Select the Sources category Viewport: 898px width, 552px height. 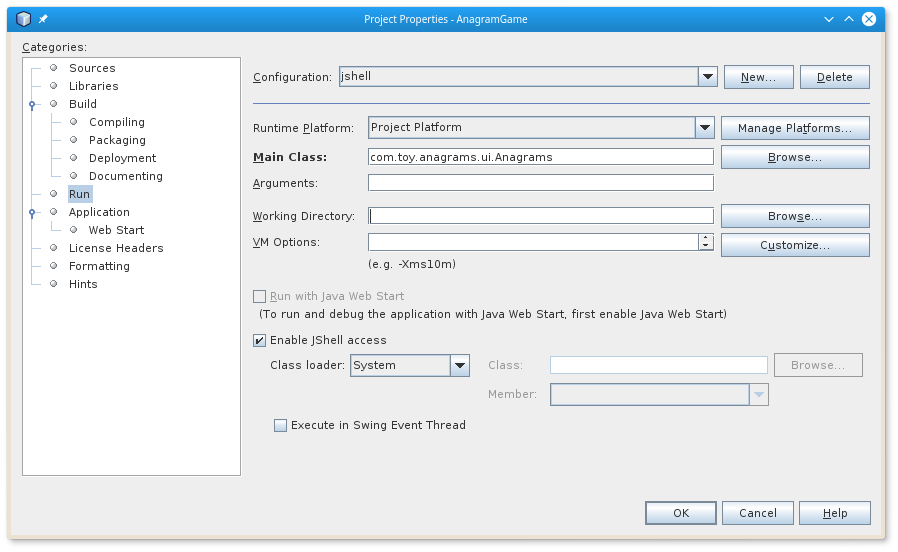click(92, 68)
